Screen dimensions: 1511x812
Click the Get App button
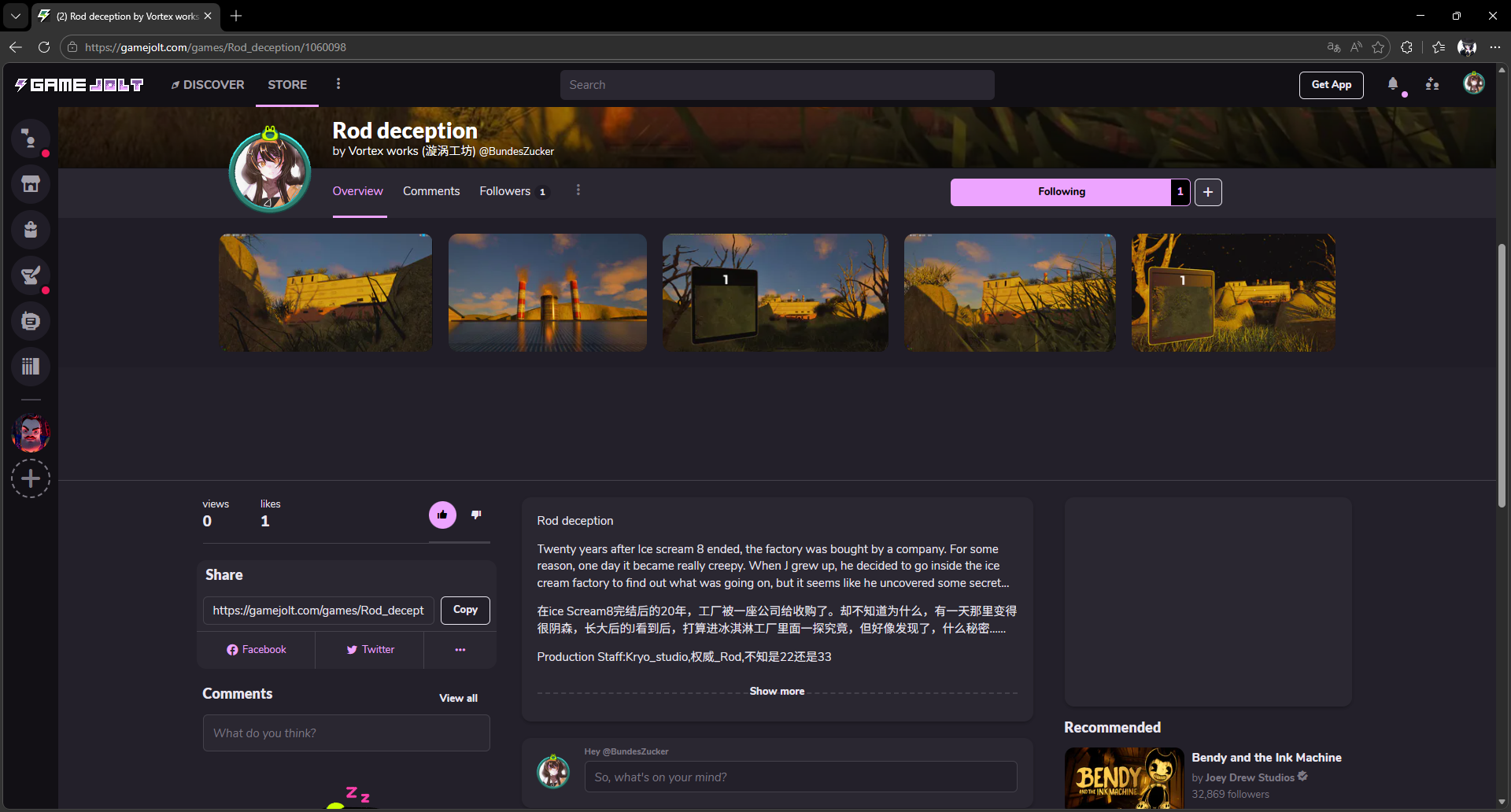(x=1332, y=85)
